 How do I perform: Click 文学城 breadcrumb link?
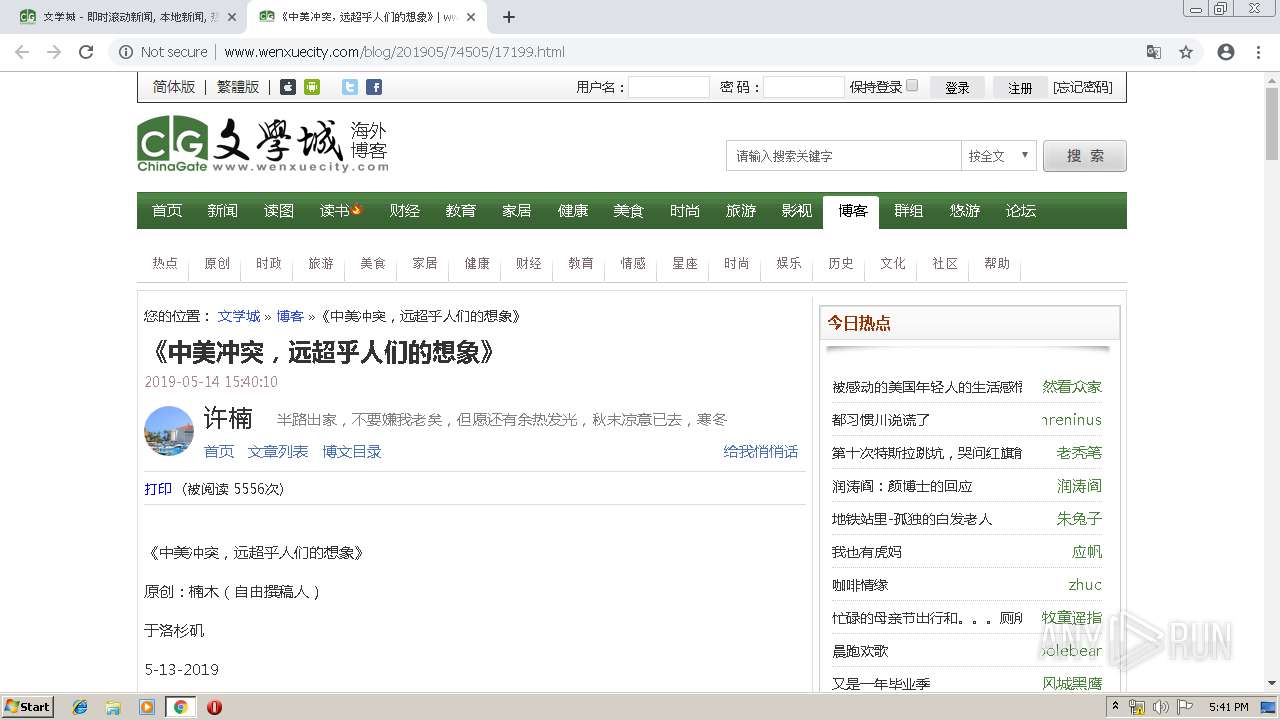coord(239,316)
